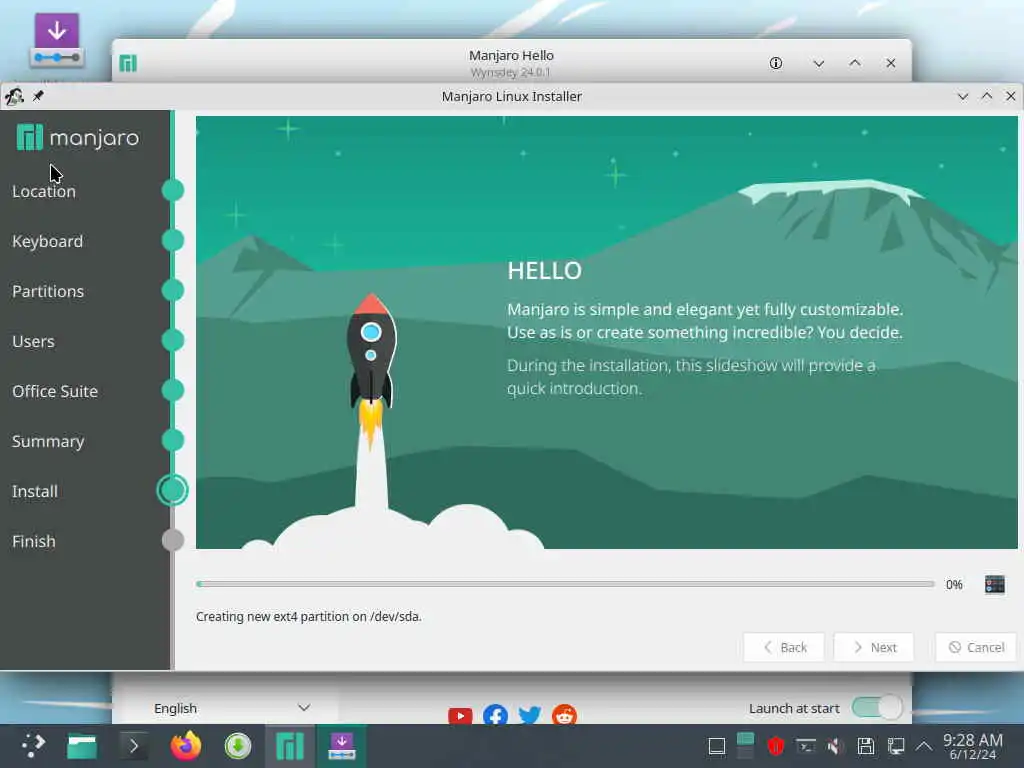Select the Keyboard step in sidebar
This screenshot has width=1024, height=768.
[x=48, y=242]
